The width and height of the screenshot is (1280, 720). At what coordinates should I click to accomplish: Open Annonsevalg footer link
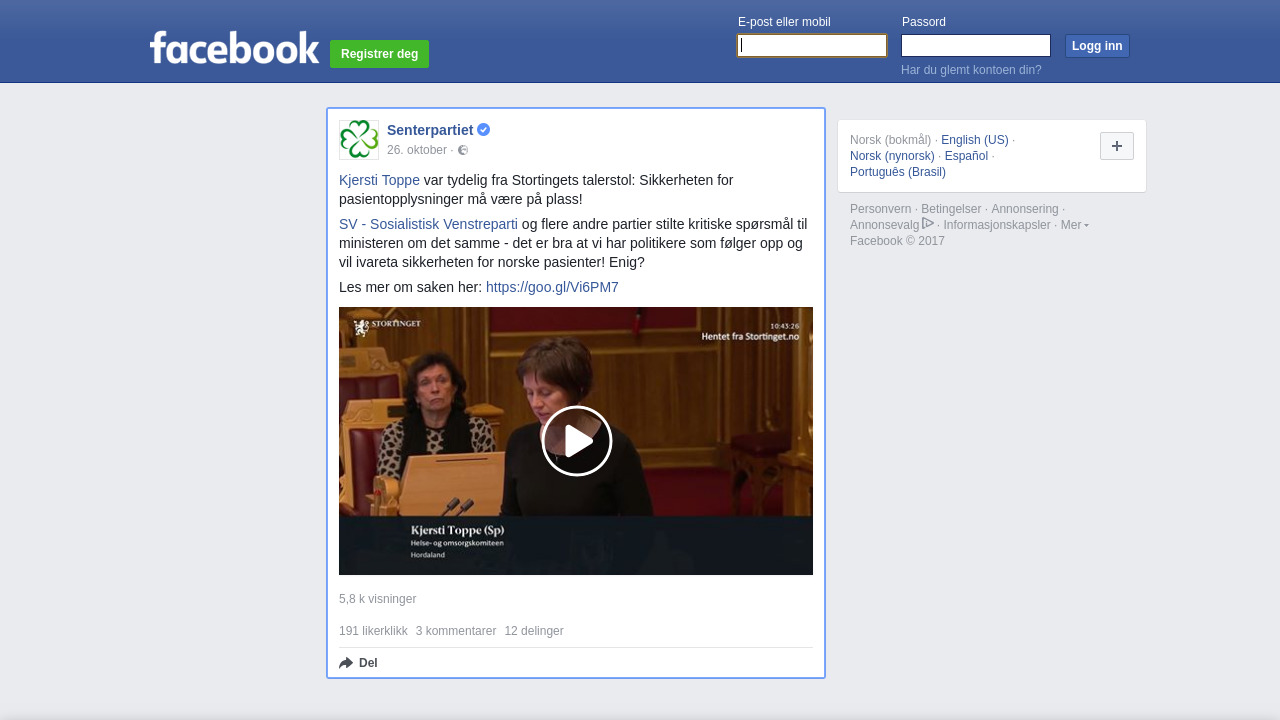[884, 225]
